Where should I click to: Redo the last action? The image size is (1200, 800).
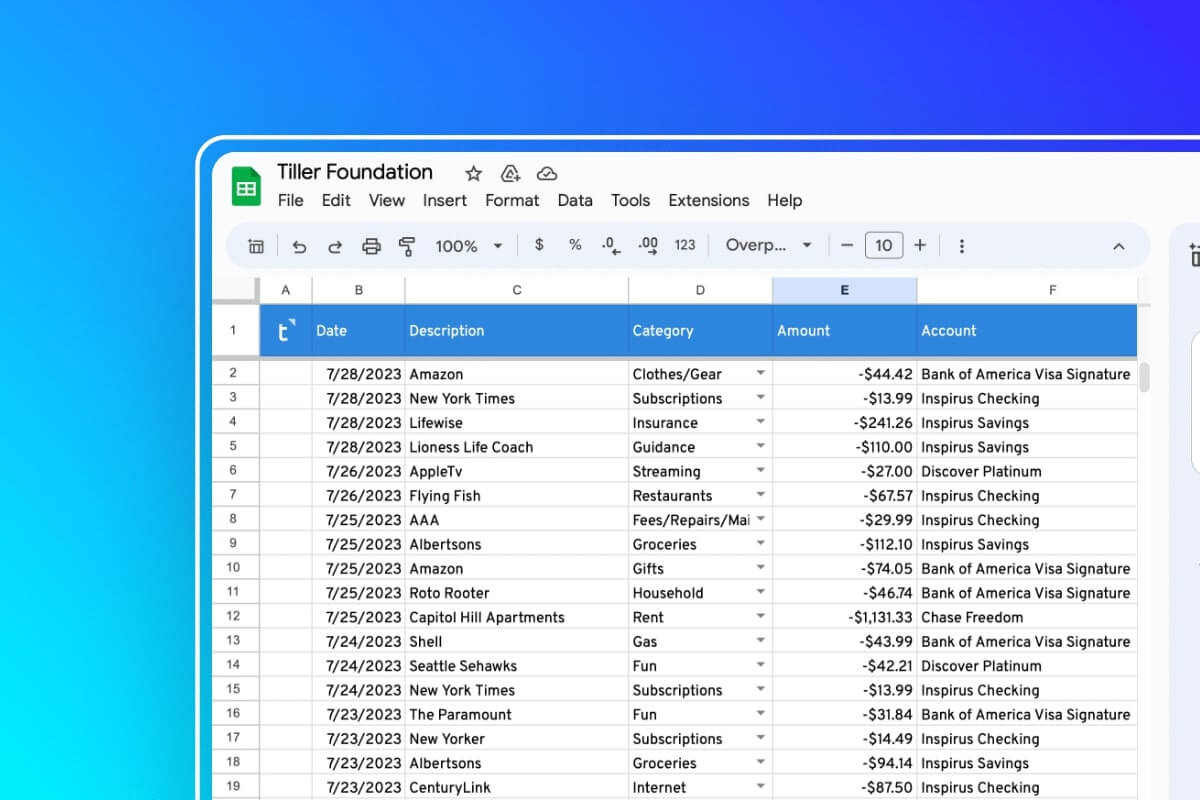[335, 246]
